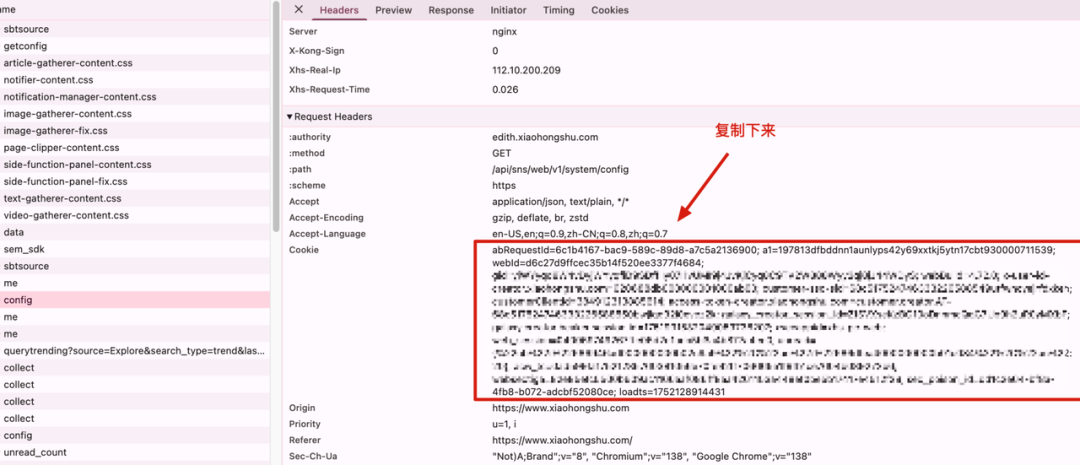Select image-gatherer-fix.css request
The height and width of the screenshot is (465, 1080).
coord(135,130)
